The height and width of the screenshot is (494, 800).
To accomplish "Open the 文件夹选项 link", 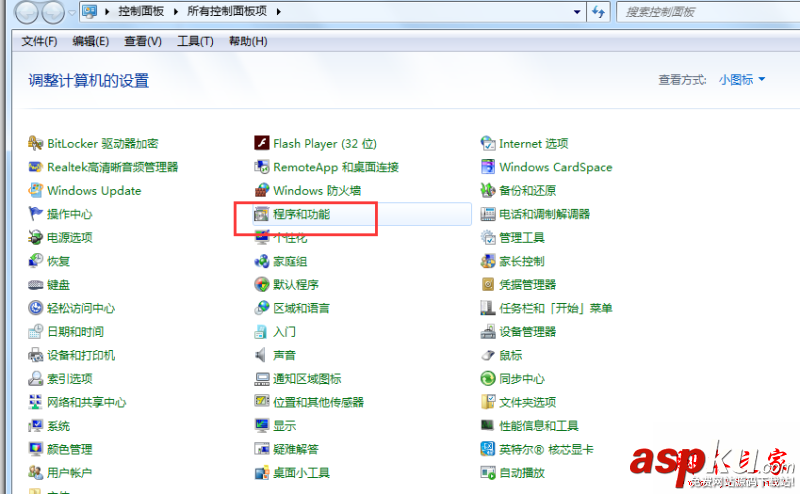I will click(528, 402).
